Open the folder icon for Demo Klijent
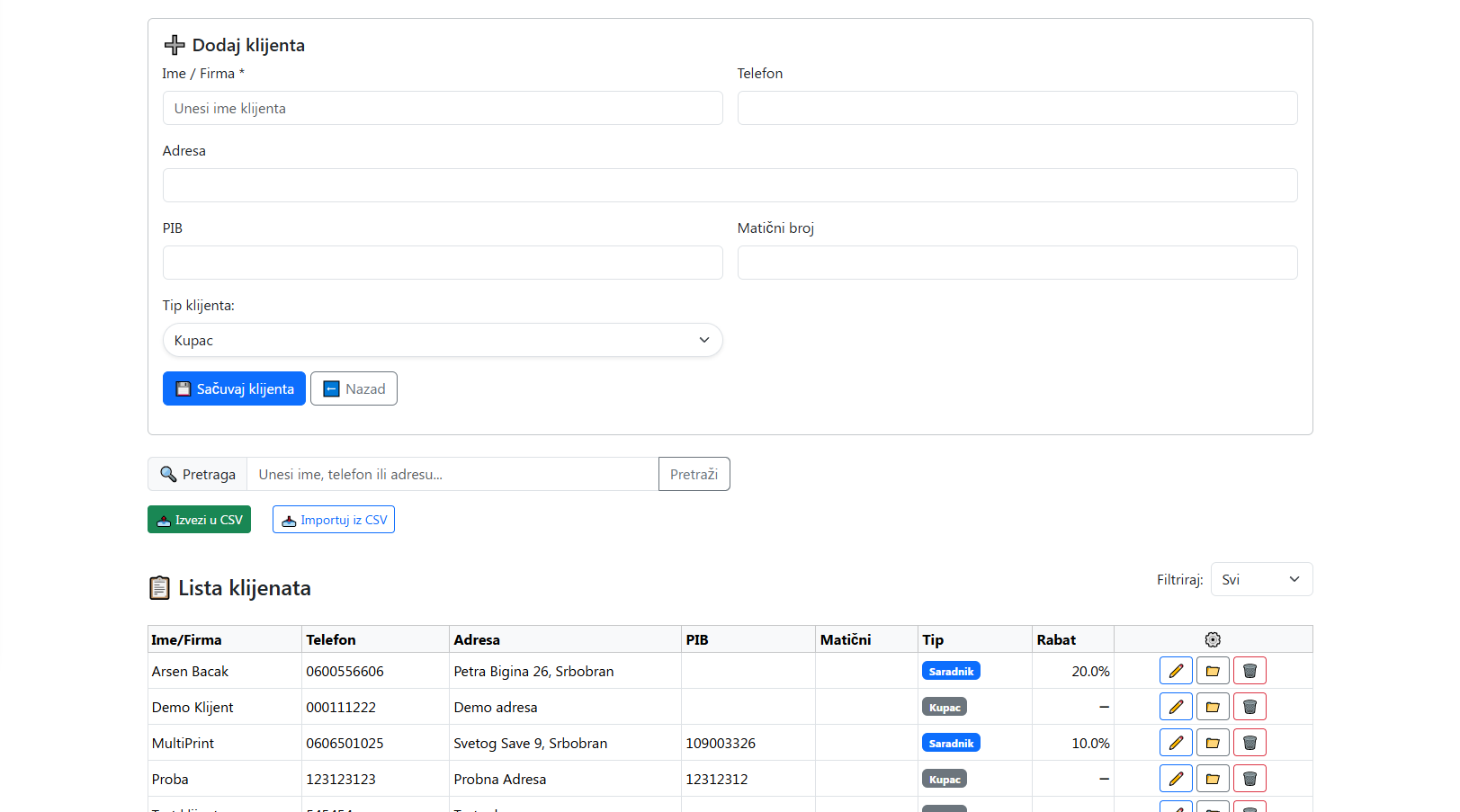Screen dimensions: 1460x812 pyautogui.click(x=1213, y=707)
